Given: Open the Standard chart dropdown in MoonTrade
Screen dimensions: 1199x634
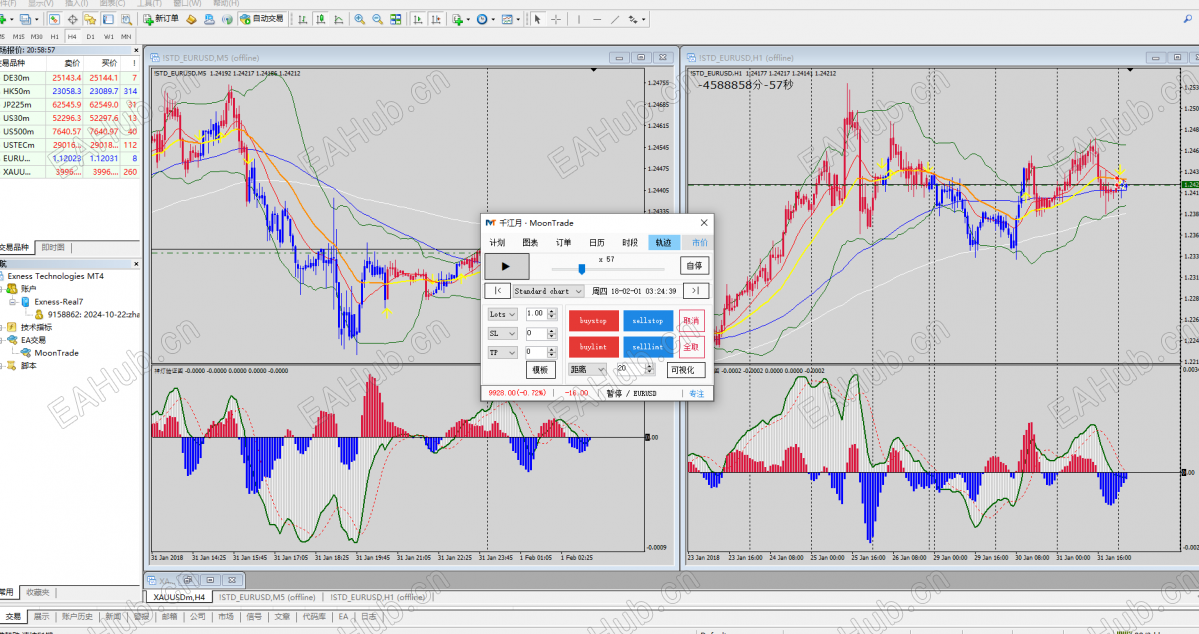Looking at the screenshot, I should [548, 291].
